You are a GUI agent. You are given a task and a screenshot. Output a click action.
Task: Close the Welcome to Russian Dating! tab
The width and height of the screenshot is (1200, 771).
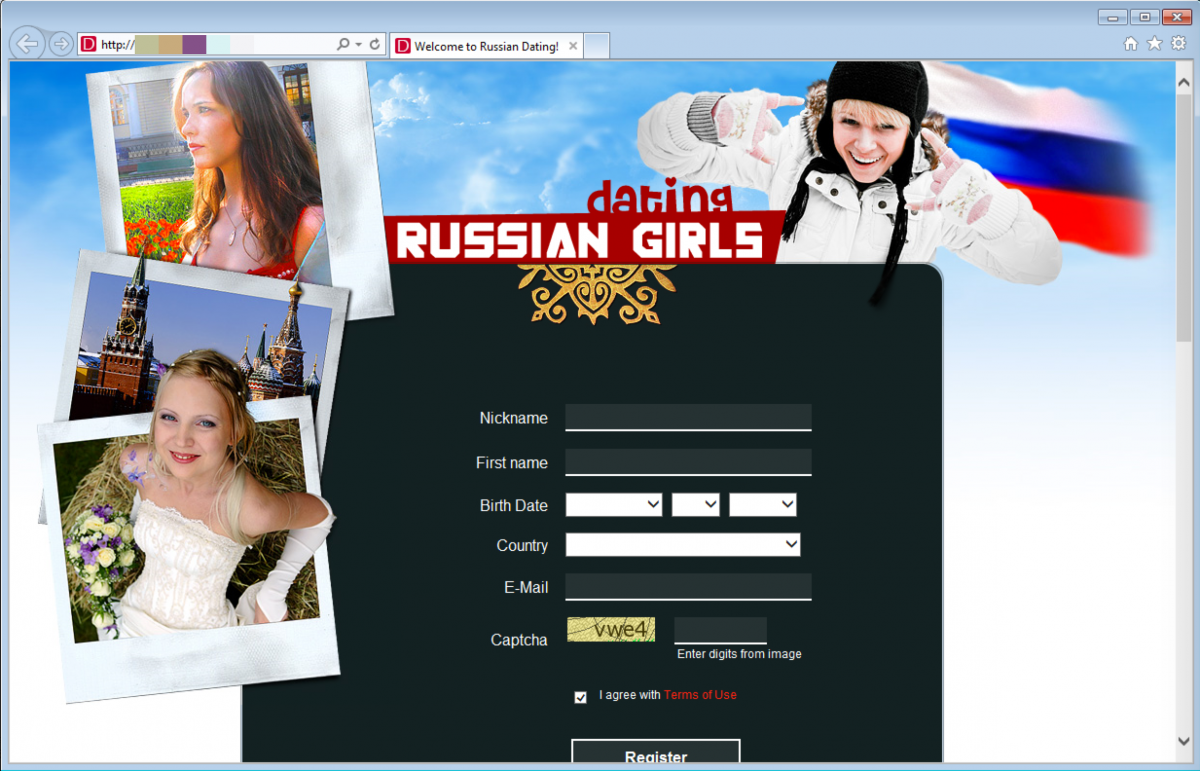(573, 46)
